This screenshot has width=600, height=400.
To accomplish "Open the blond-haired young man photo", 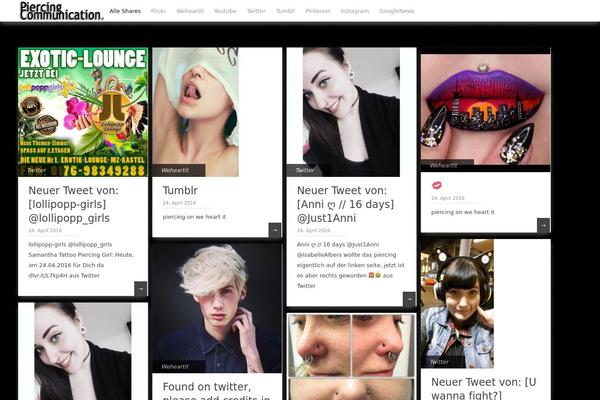I will [217, 308].
